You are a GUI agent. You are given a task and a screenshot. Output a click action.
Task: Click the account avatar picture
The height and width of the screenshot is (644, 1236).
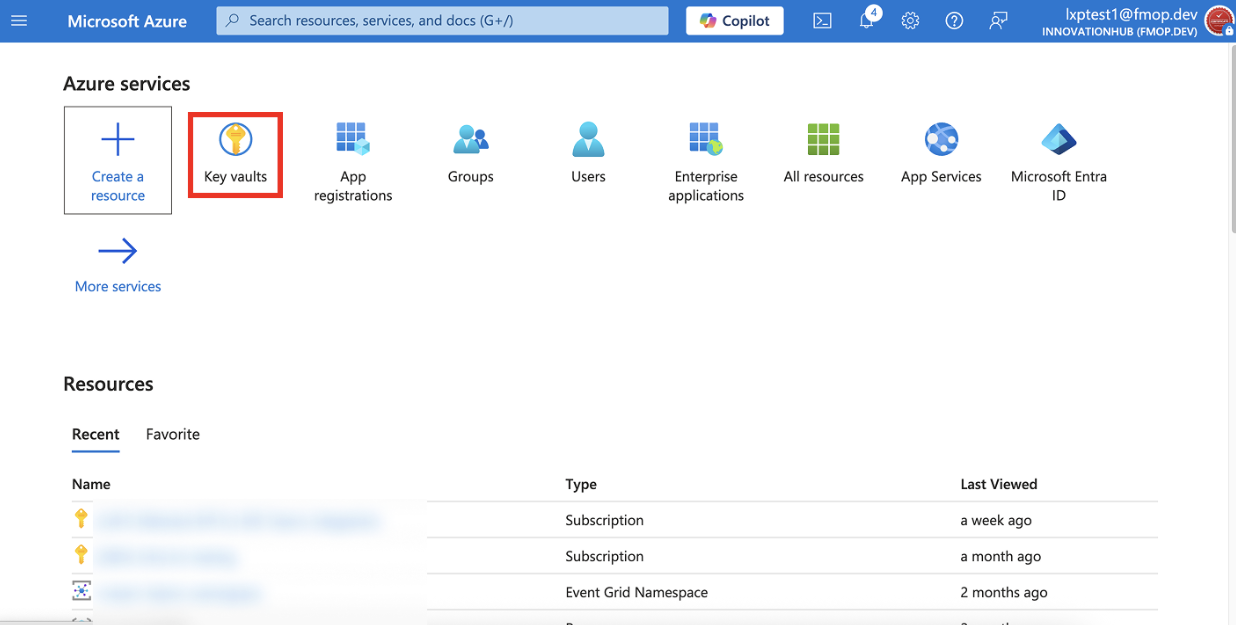click(1219, 21)
